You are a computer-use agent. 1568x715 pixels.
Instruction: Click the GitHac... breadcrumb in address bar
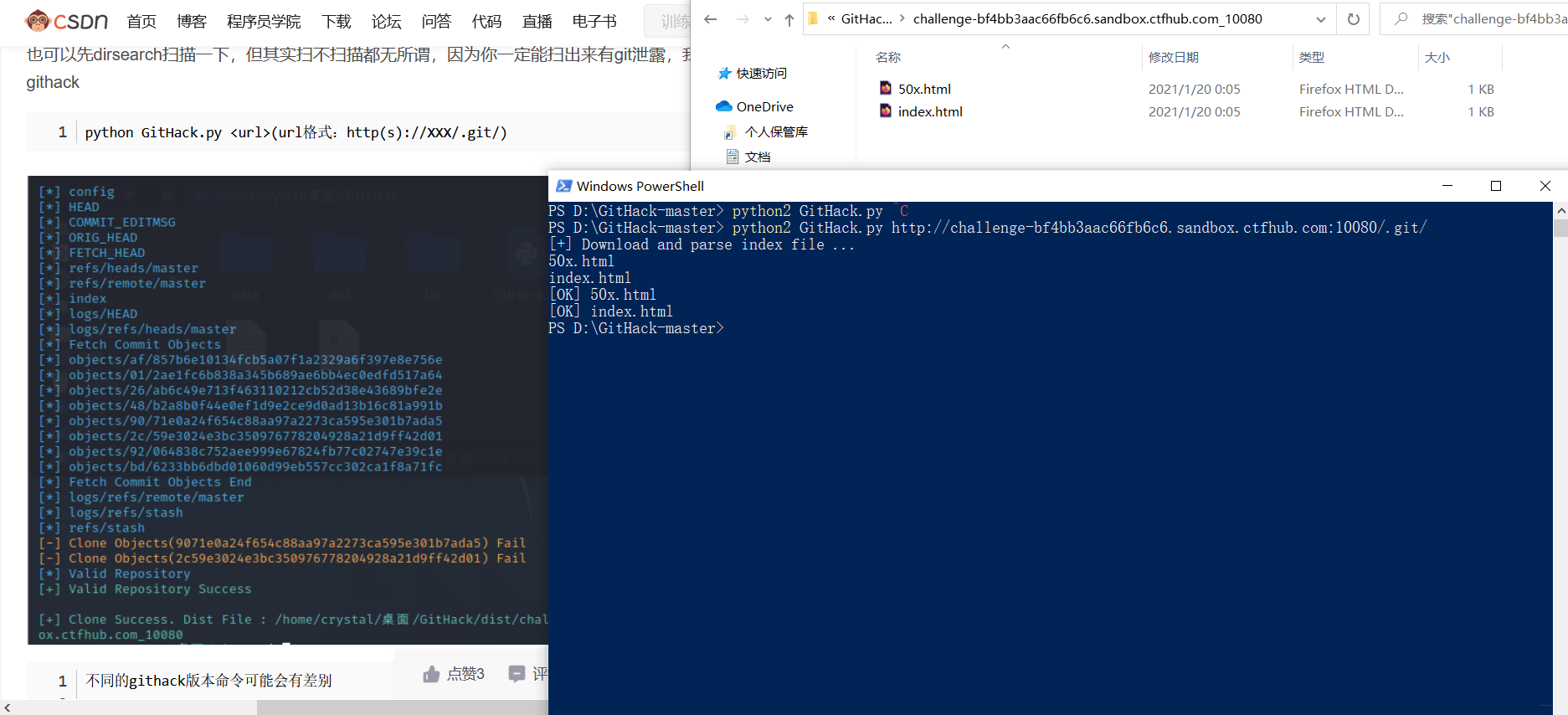pos(866,18)
